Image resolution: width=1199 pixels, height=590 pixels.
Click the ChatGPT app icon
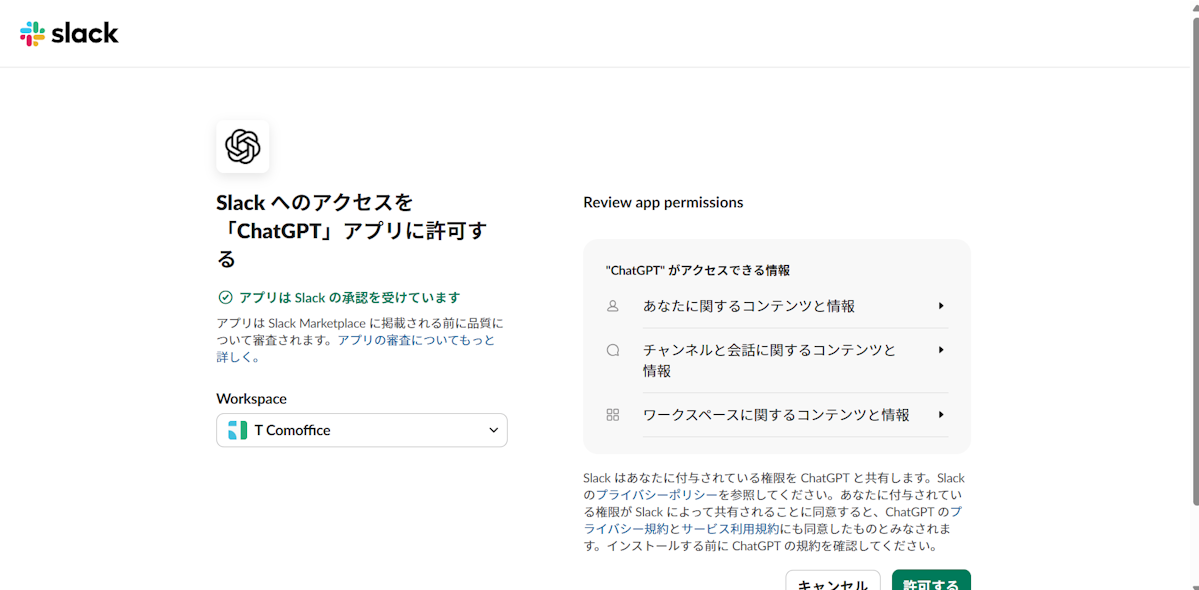click(x=242, y=147)
